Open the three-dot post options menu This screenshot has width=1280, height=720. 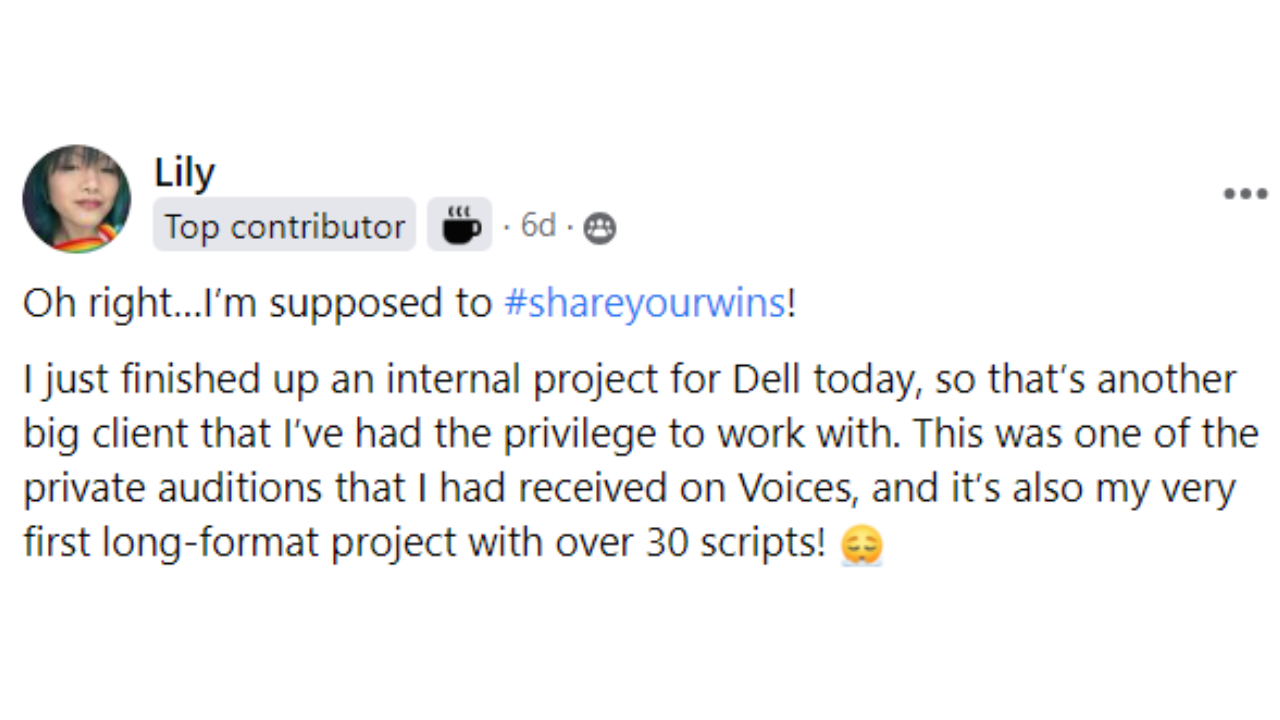(x=1245, y=194)
